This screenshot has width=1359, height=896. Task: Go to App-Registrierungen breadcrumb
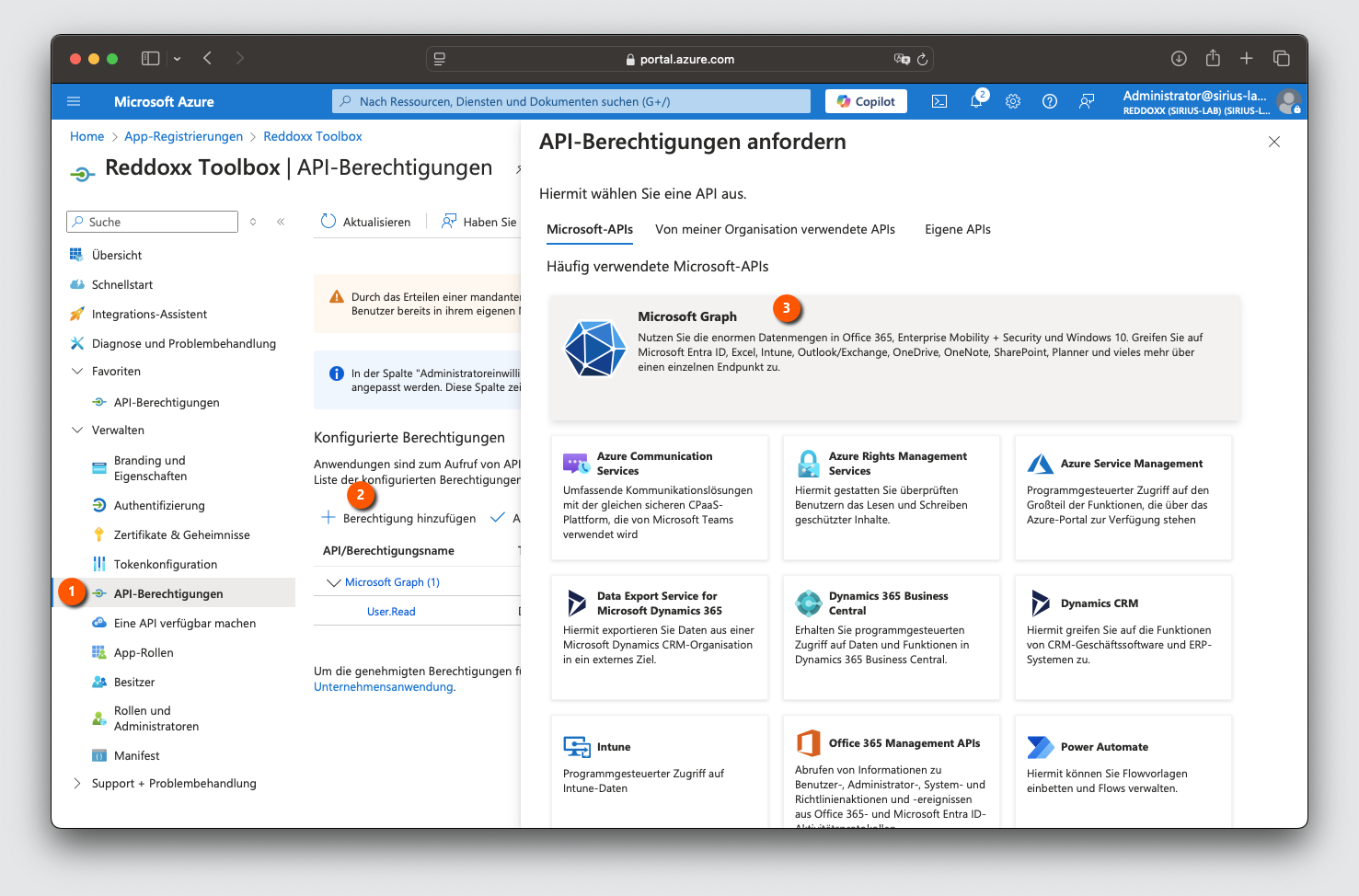(183, 136)
